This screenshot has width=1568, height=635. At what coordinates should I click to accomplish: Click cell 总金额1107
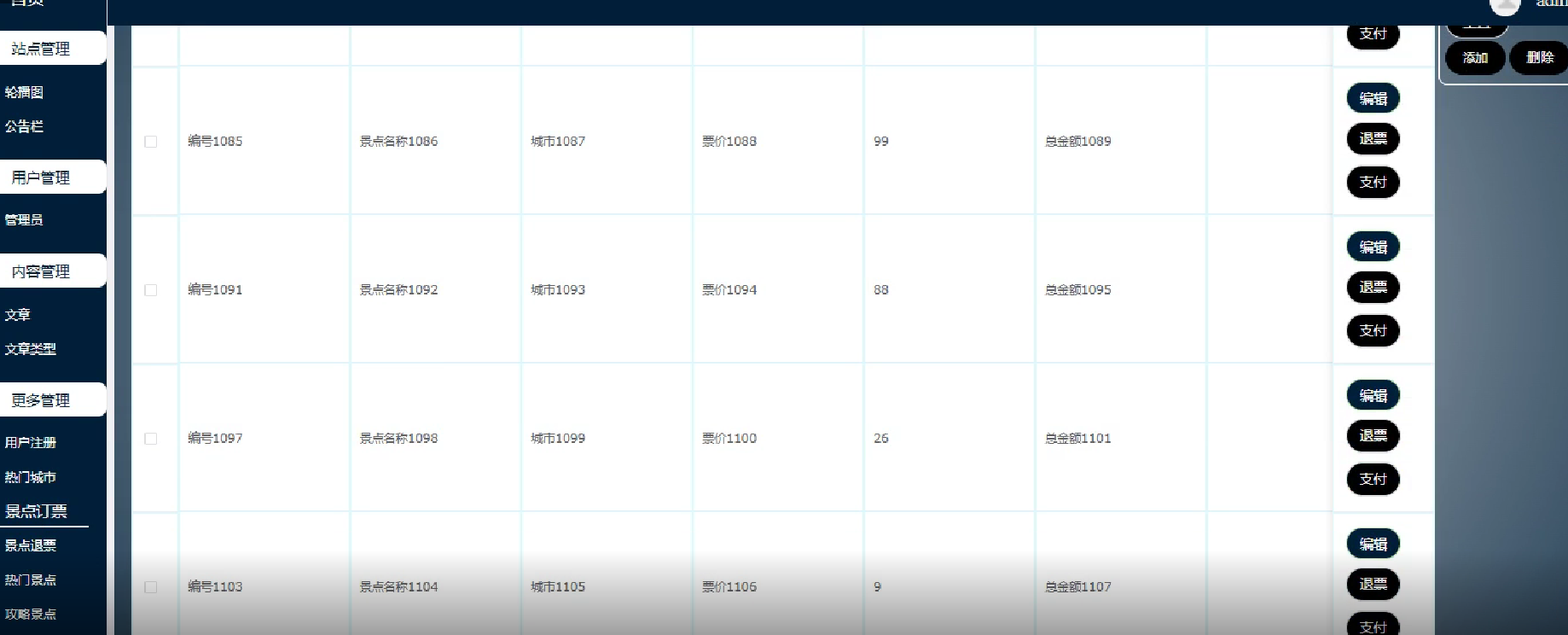[1078, 587]
